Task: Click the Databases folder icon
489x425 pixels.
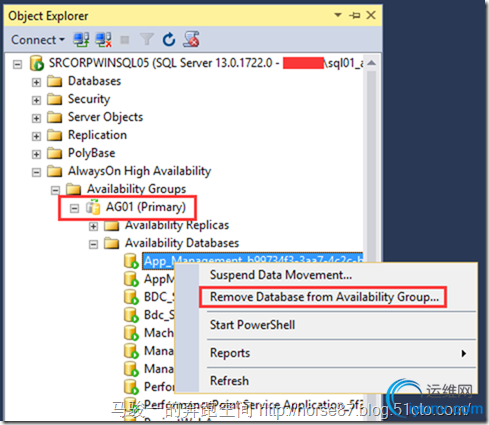Action: (x=55, y=81)
